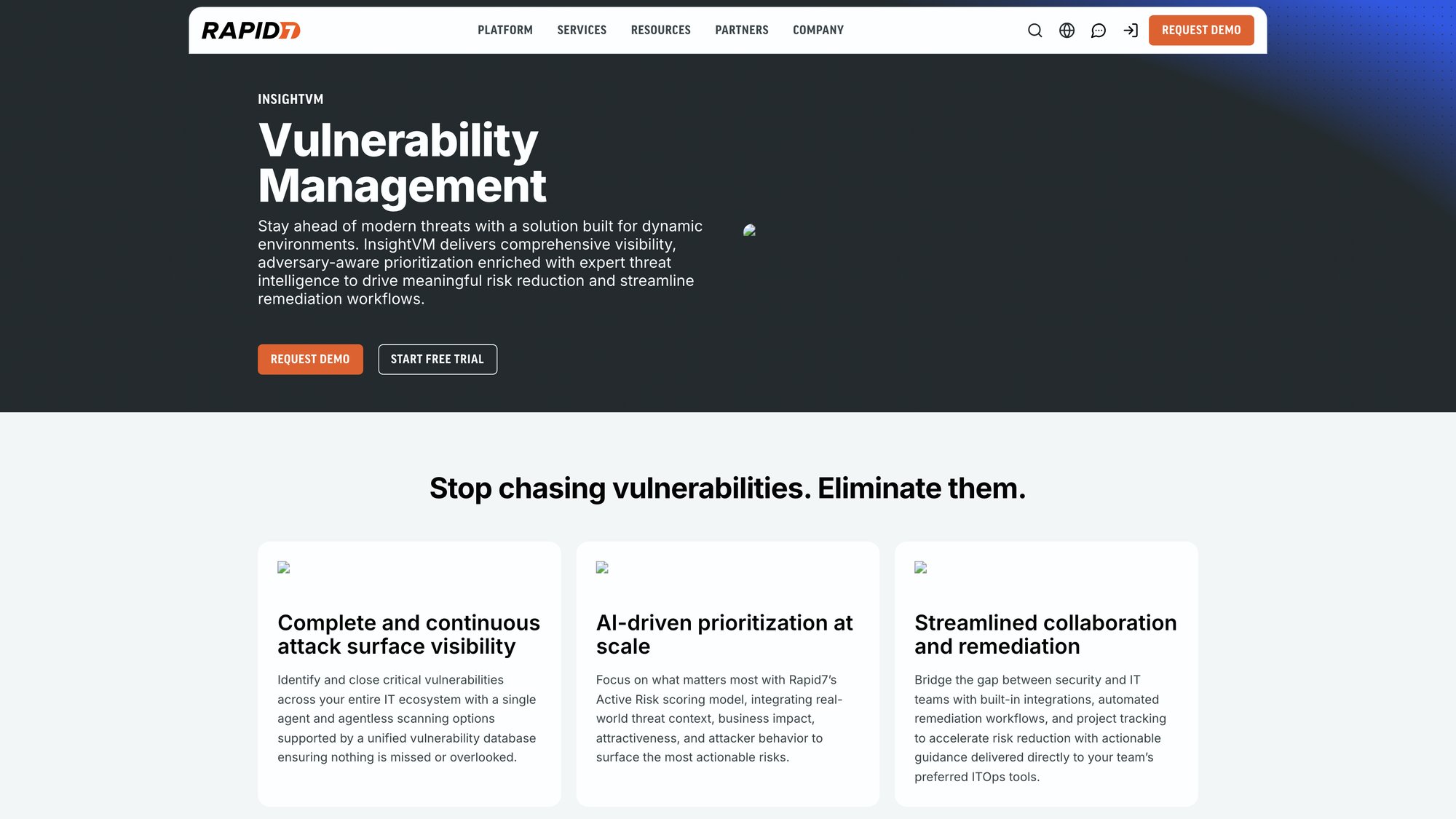Image resolution: width=1456 pixels, height=819 pixels.
Task: Select the AI-driven prioritization at scale card
Action: pos(727,673)
